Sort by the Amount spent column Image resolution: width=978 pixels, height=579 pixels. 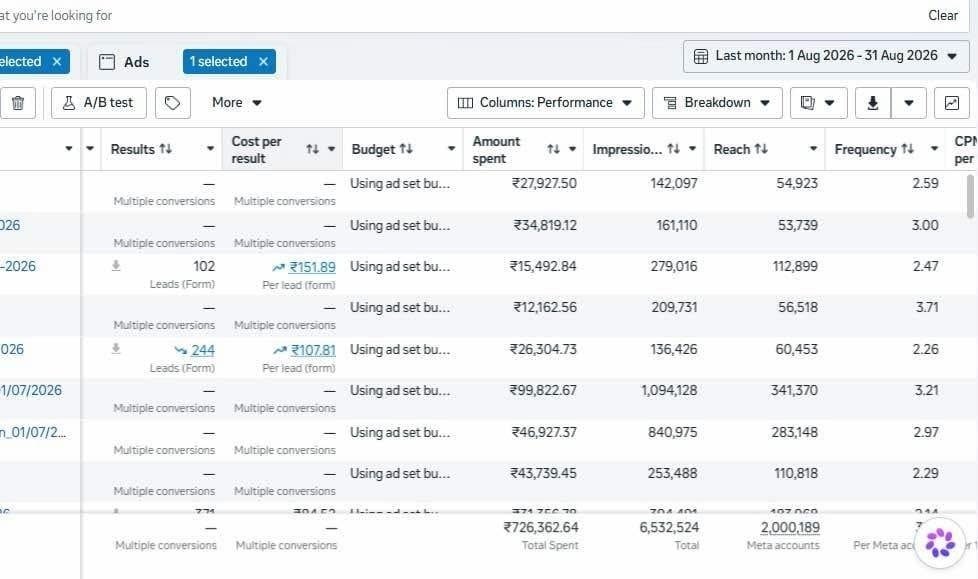[x=553, y=148]
